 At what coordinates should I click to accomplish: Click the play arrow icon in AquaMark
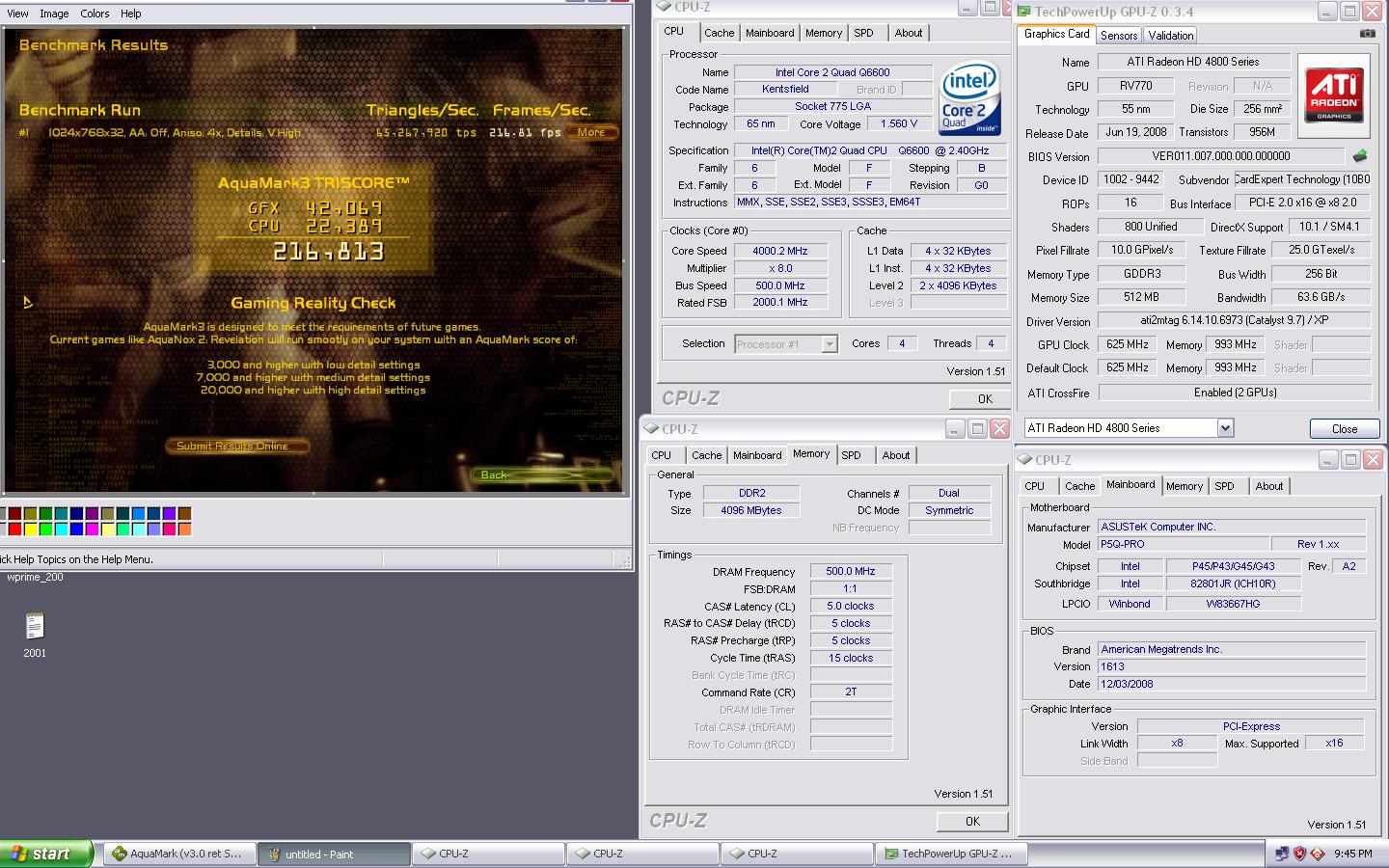pyautogui.click(x=28, y=303)
